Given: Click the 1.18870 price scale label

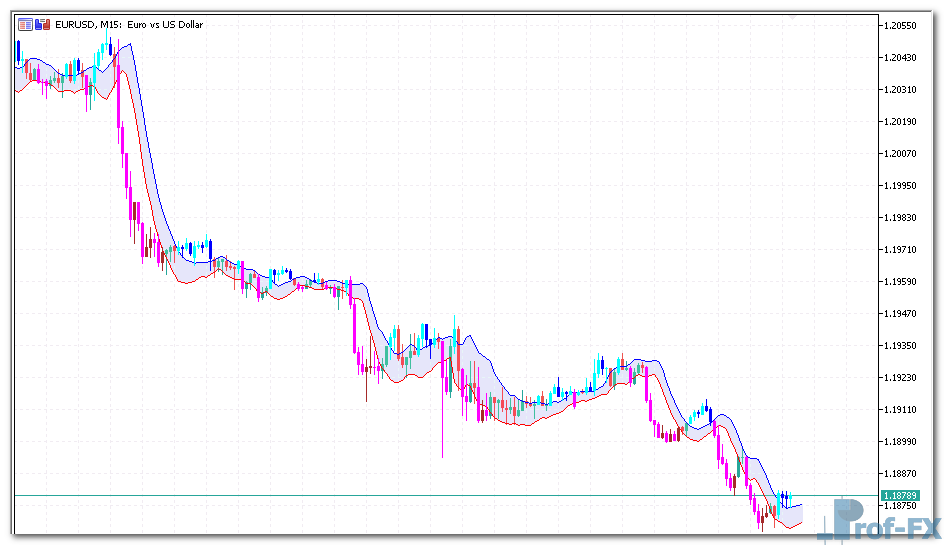Looking at the screenshot, I should [x=900, y=473].
